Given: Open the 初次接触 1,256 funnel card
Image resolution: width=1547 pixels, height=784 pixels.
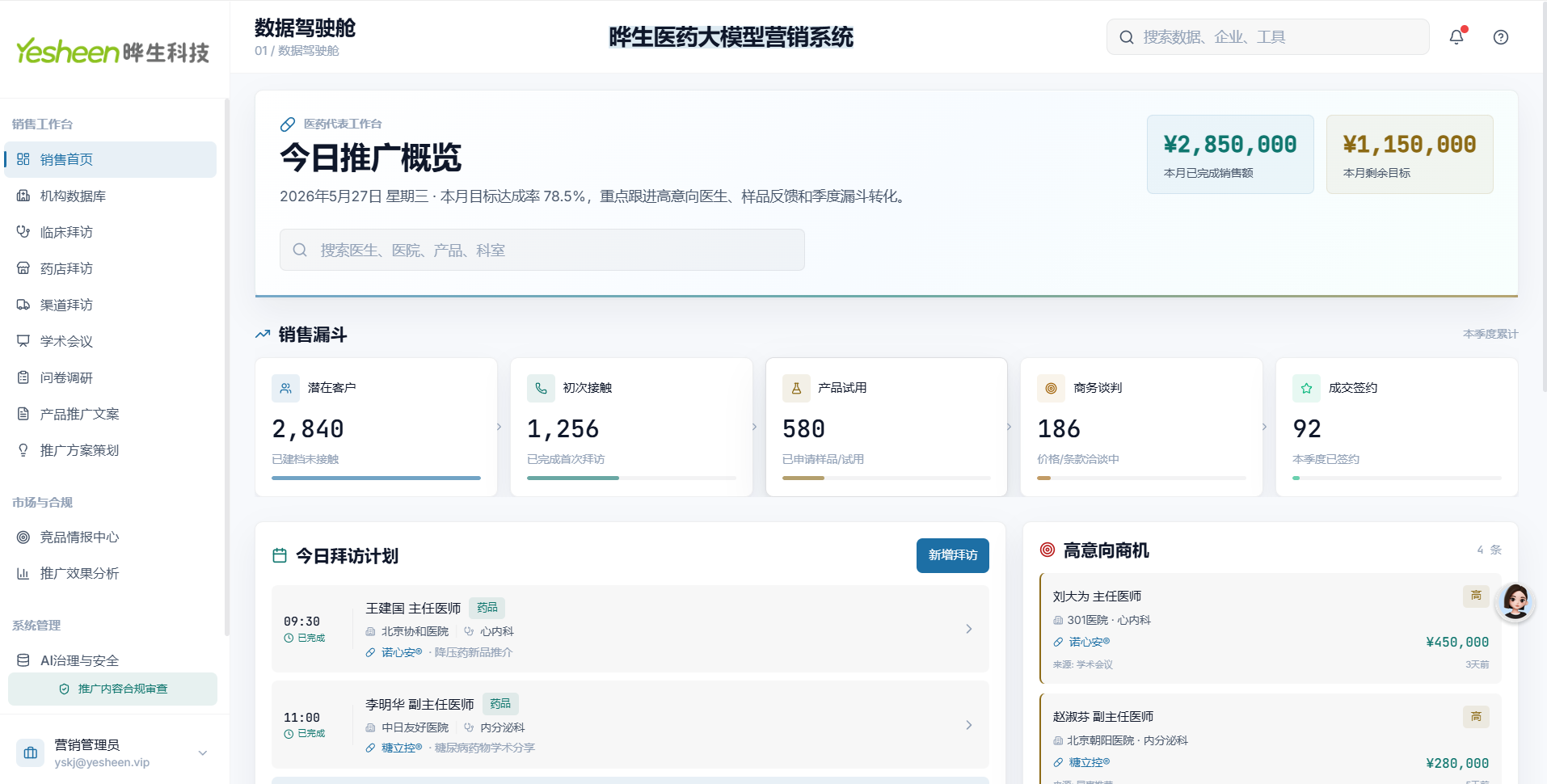Looking at the screenshot, I should click(x=631, y=427).
